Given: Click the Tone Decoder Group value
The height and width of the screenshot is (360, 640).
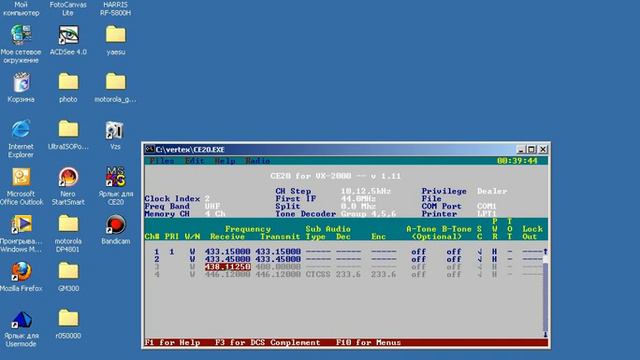Looking at the screenshot, I should [x=368, y=213].
